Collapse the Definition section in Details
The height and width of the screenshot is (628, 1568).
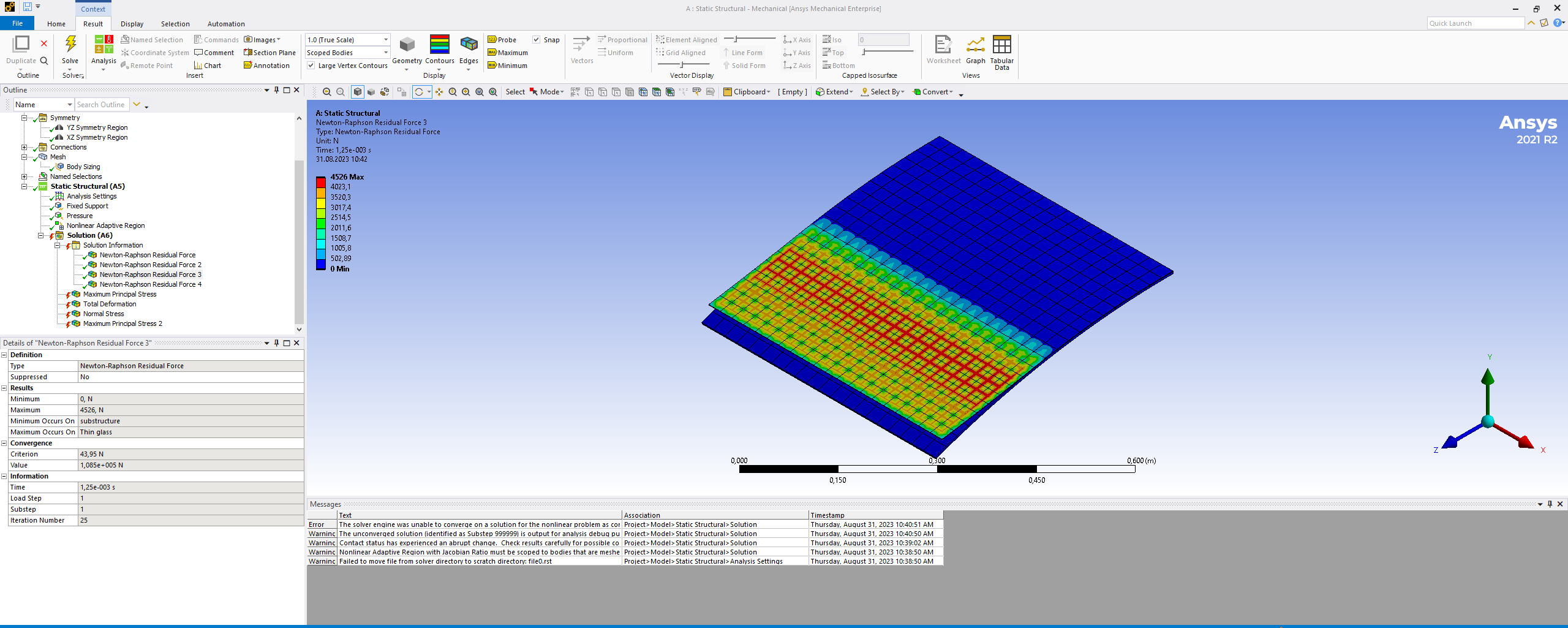[4, 355]
